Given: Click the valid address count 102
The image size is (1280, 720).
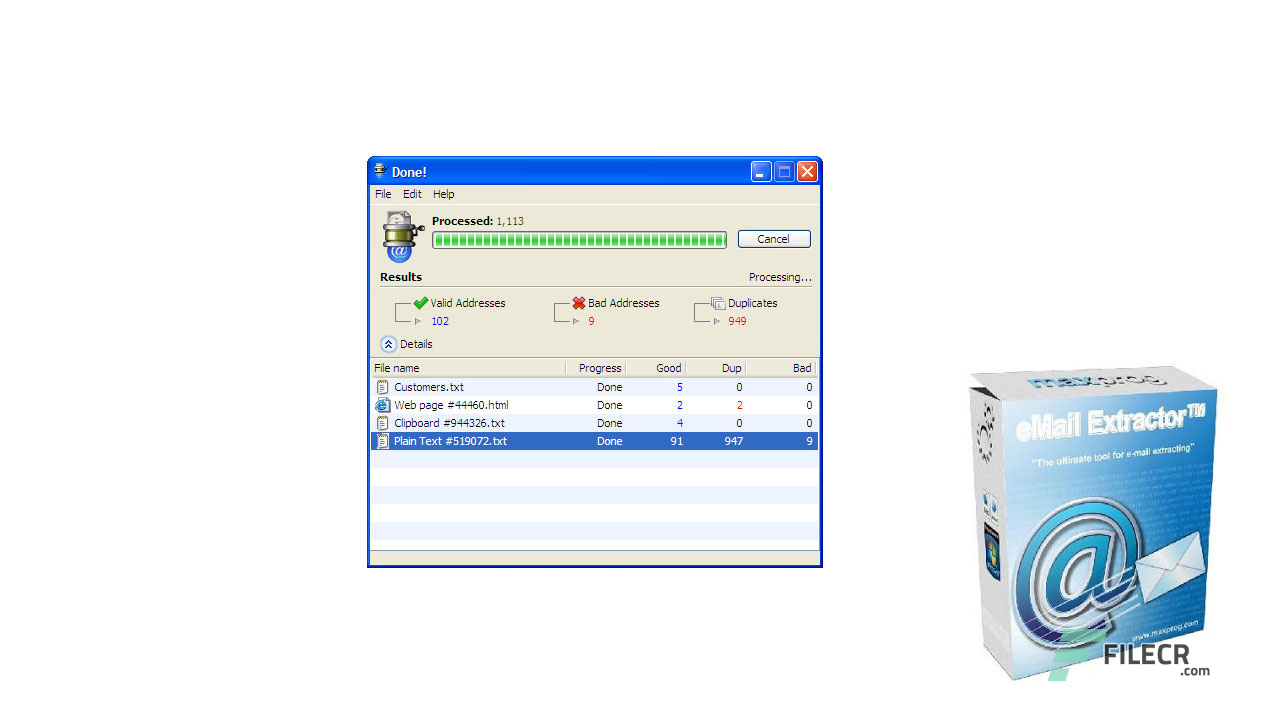Looking at the screenshot, I should [x=440, y=321].
